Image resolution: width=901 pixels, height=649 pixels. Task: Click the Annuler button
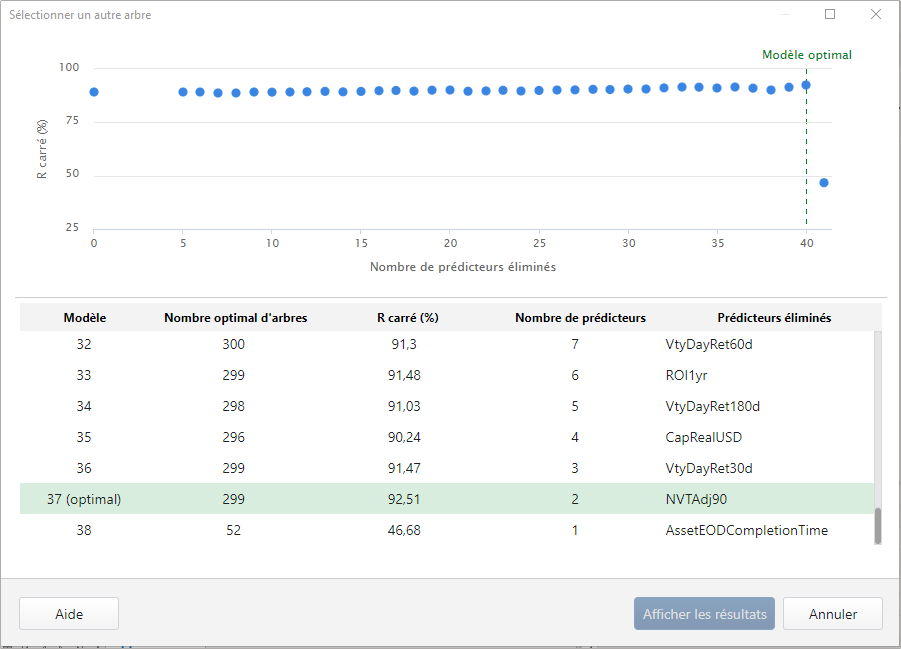tap(832, 613)
